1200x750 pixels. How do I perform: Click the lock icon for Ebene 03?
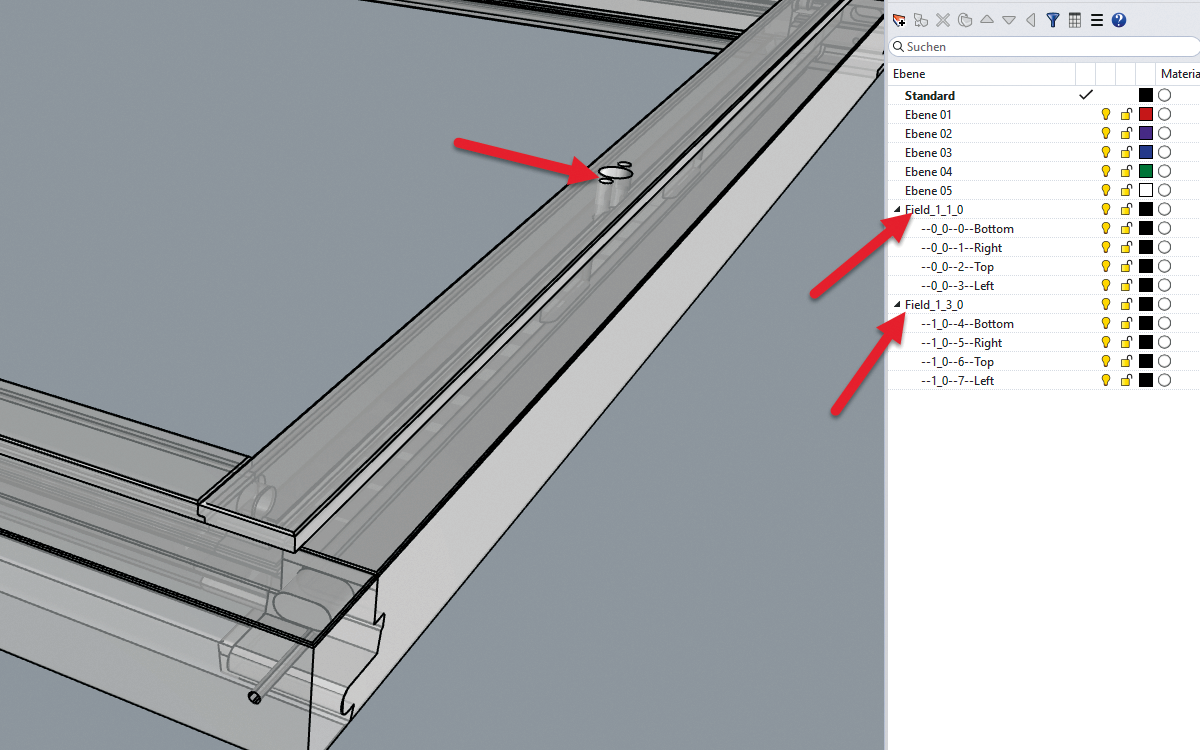pyautogui.click(x=1126, y=153)
